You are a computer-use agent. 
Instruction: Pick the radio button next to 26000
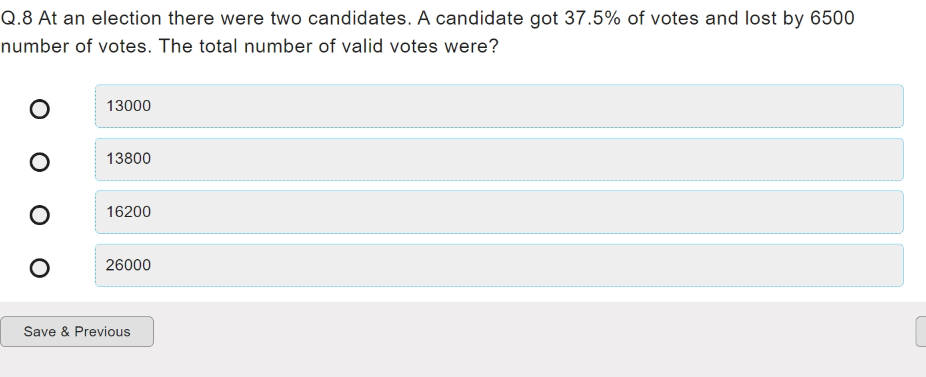(40, 268)
